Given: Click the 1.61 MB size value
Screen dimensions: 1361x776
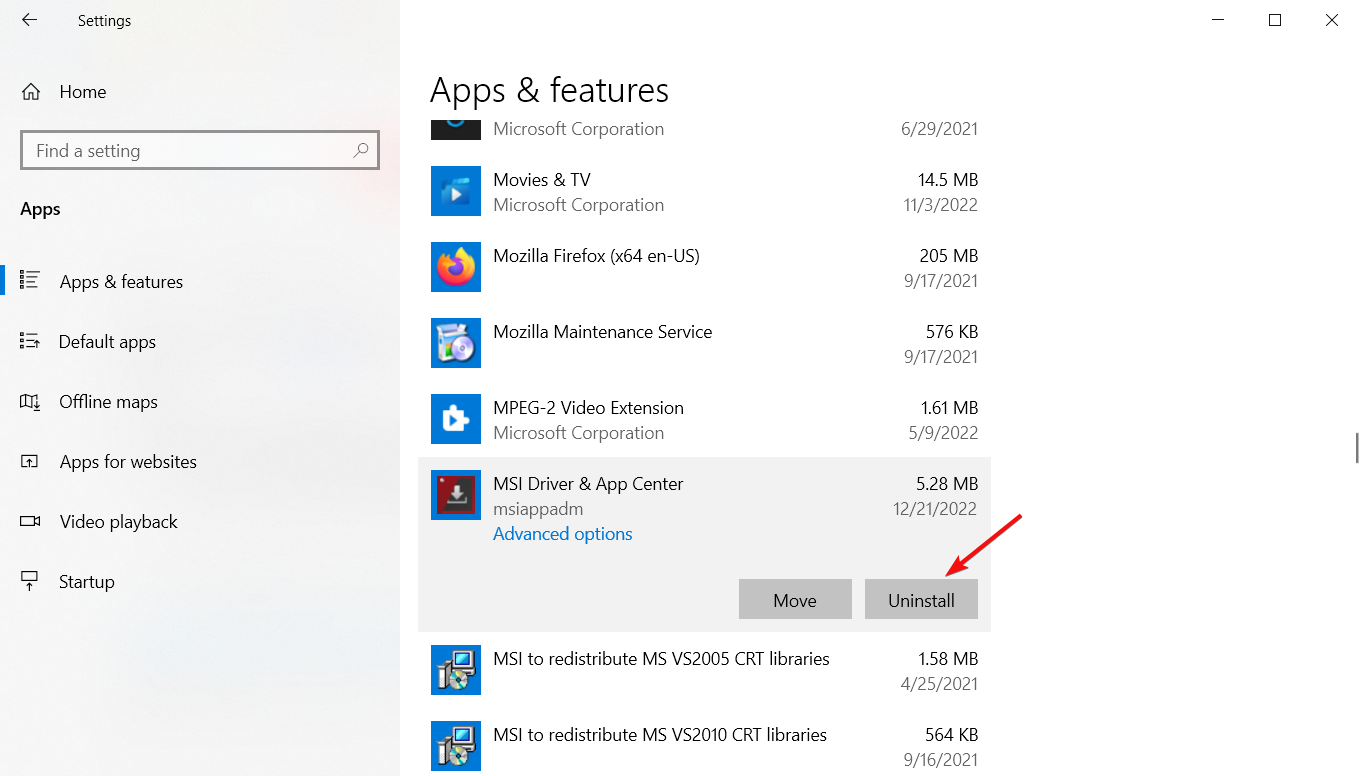Looking at the screenshot, I should (949, 408).
